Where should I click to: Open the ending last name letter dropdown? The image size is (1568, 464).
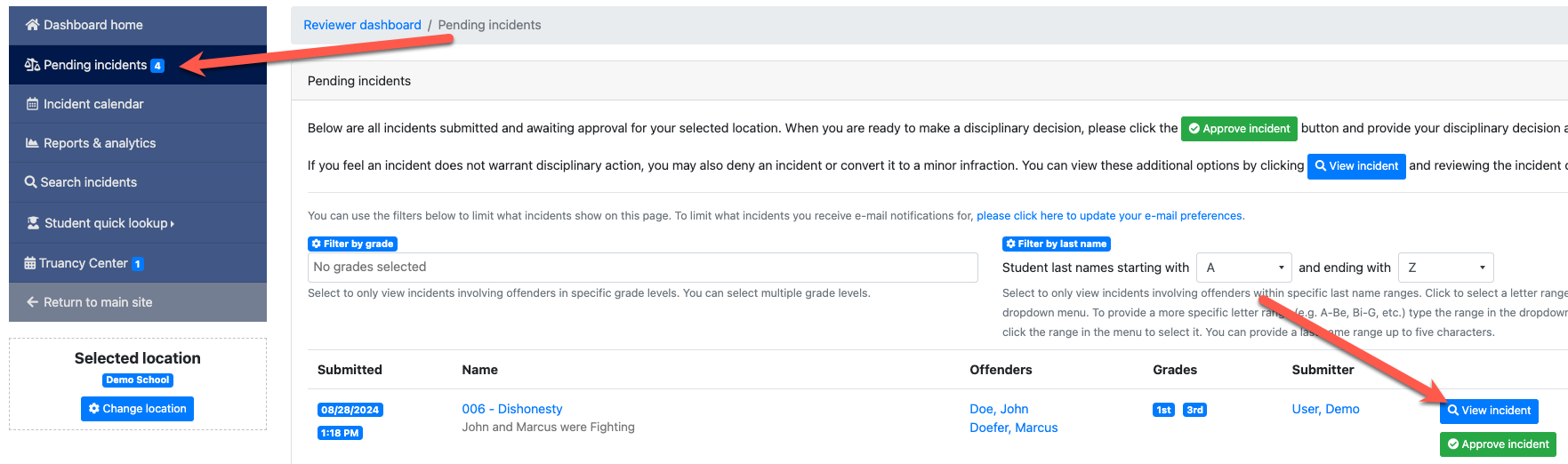click(x=1445, y=268)
